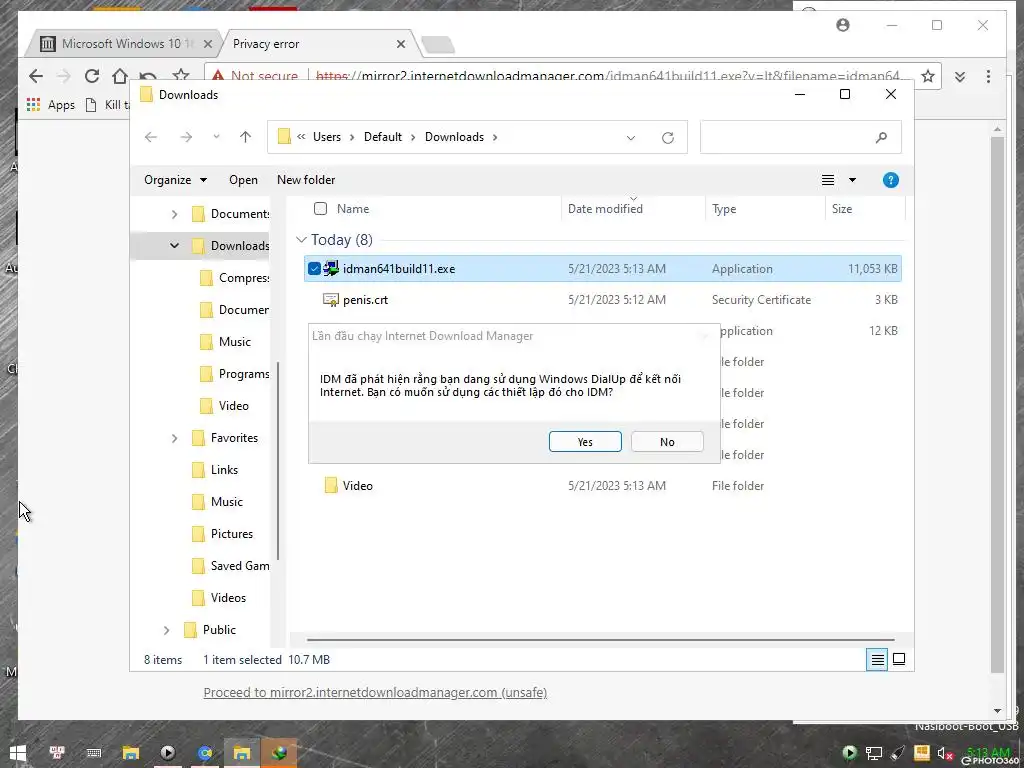
Task: Open Apps shortcut in bookmarks bar
Action: 51,104
